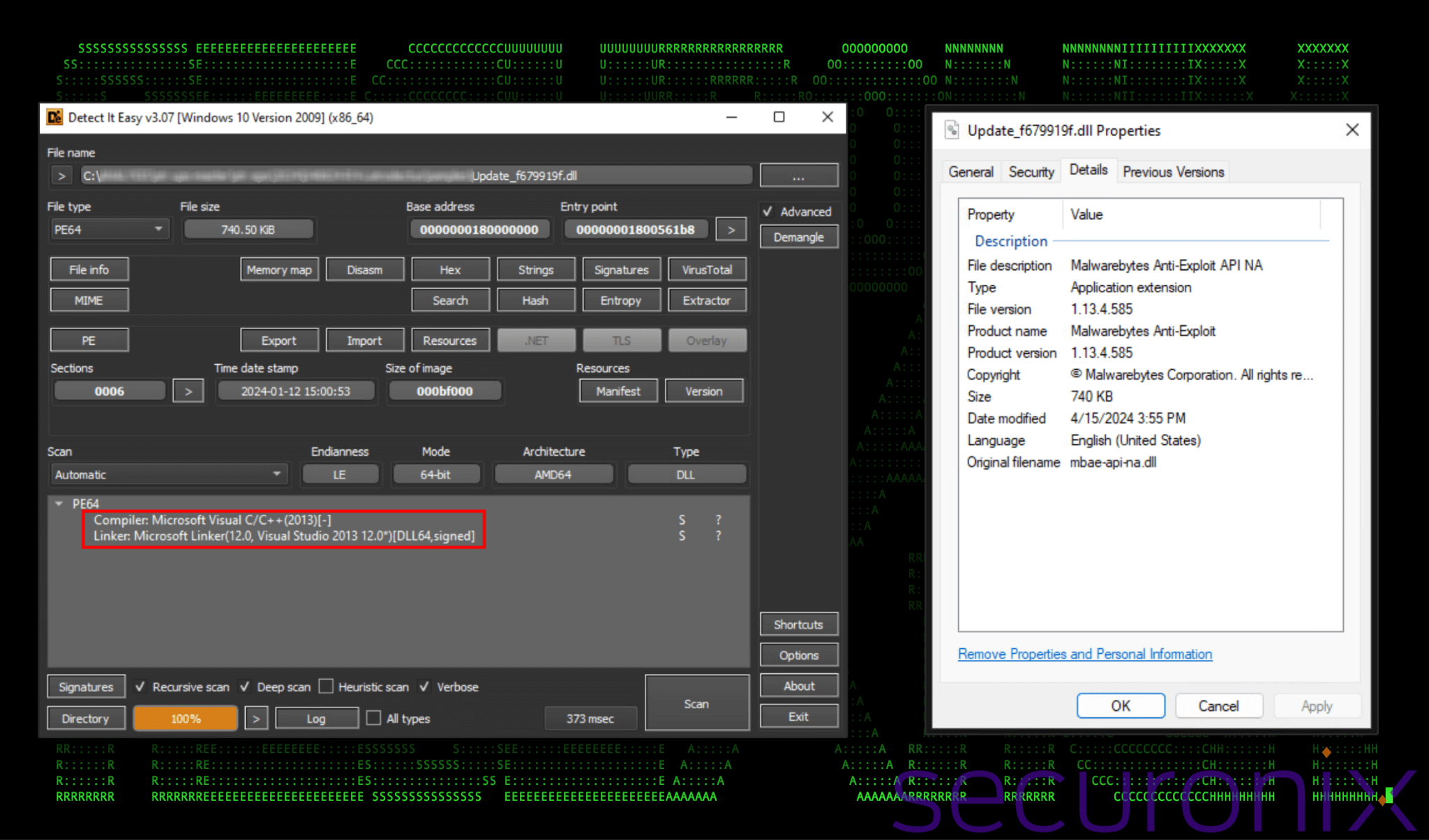Uncheck the Advanced checkbox
The height and width of the screenshot is (840, 1429).
click(x=768, y=211)
